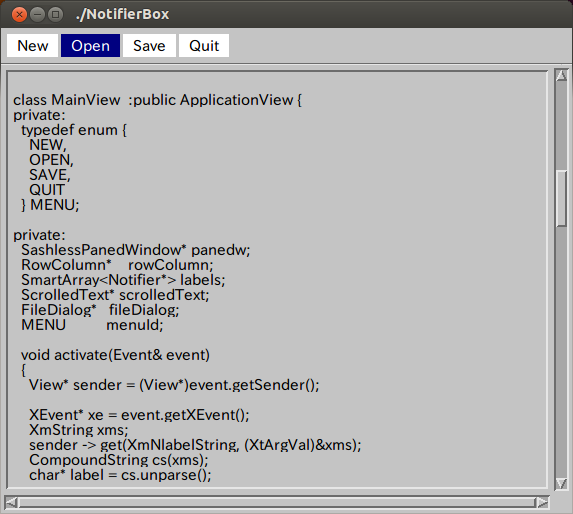Click the horizontal scrollbar right arrow
Viewport: 573px width, 514px height.
pos(543,503)
